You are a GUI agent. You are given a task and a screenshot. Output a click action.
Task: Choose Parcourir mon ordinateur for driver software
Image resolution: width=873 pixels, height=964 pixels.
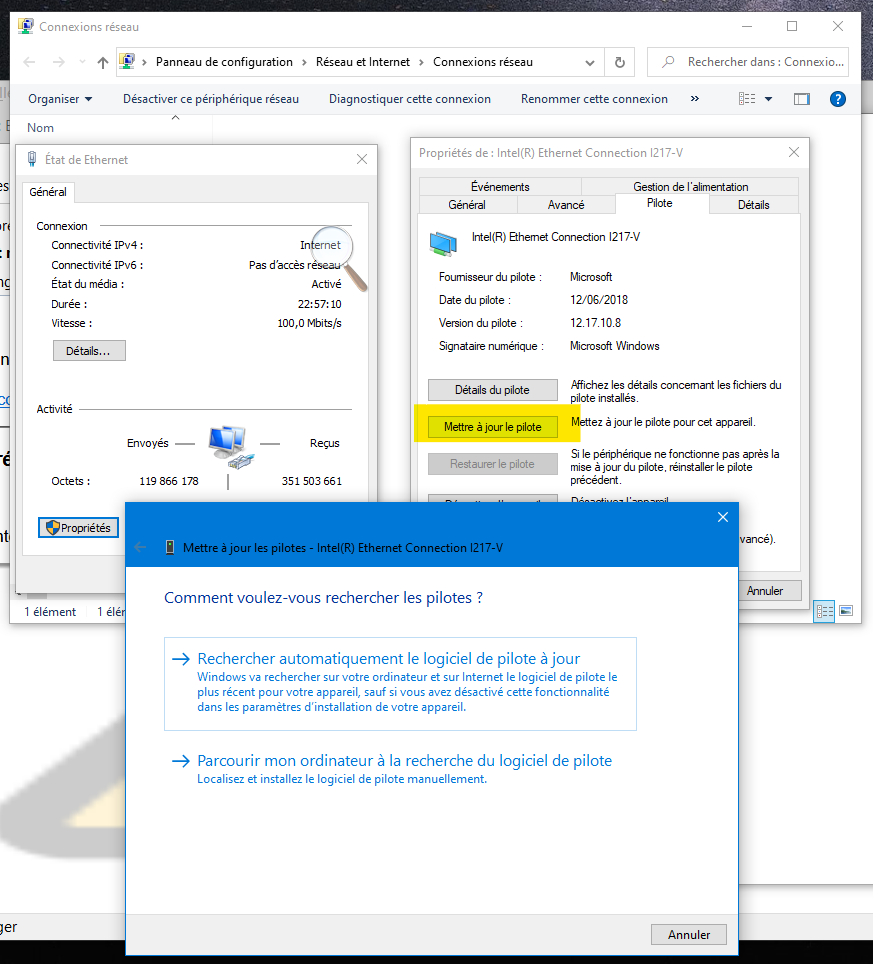[x=404, y=761]
